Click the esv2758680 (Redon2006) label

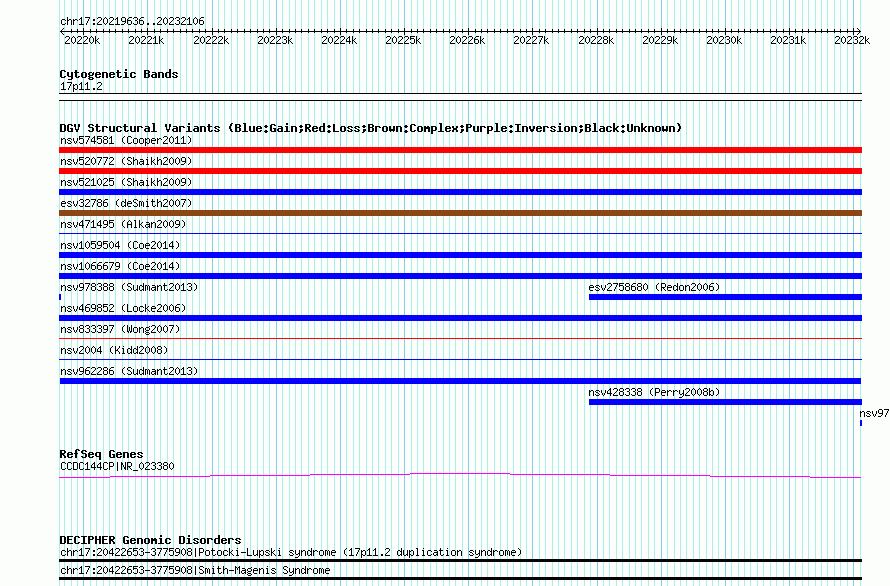(654, 287)
